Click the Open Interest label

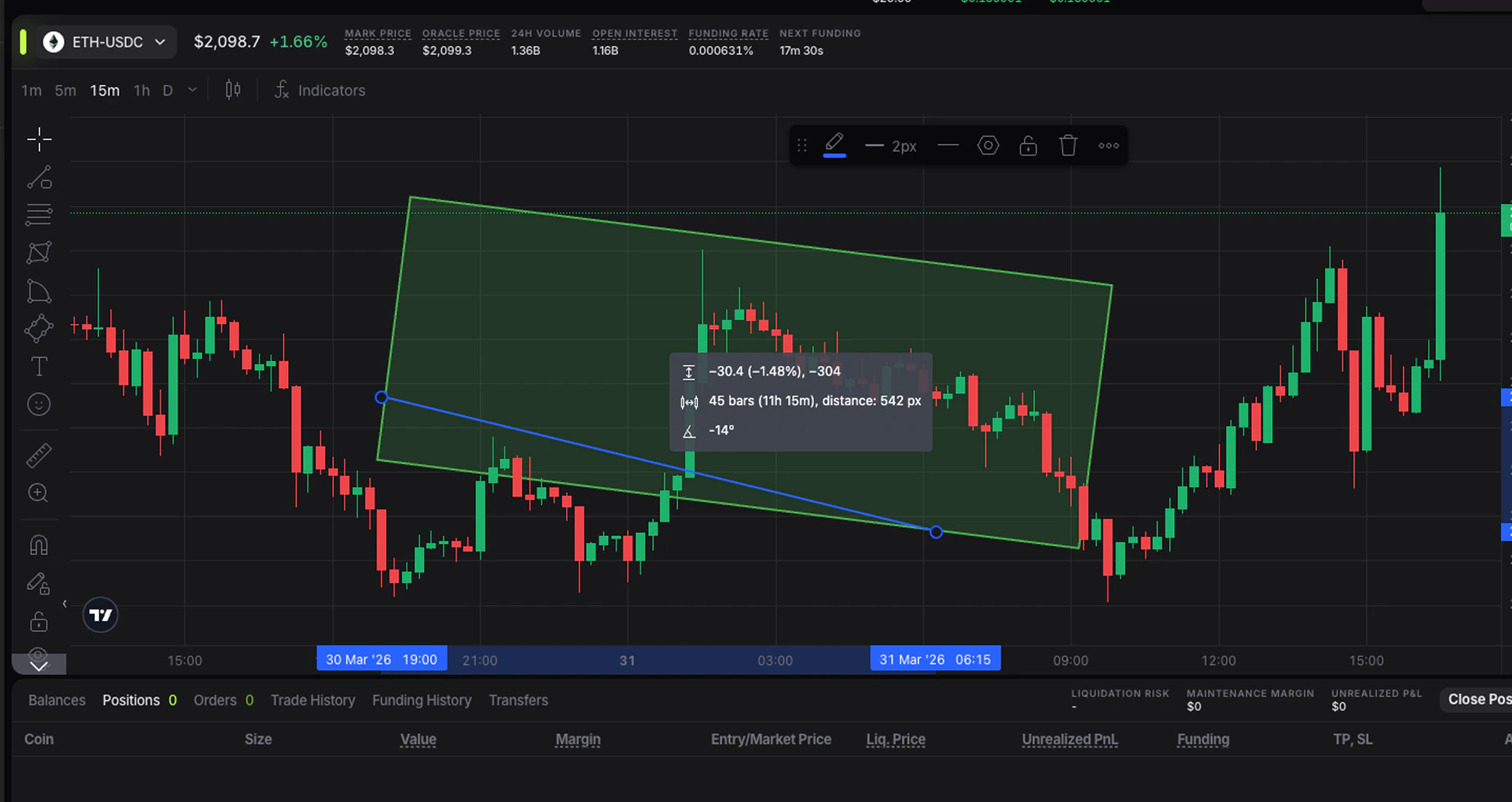pos(635,34)
